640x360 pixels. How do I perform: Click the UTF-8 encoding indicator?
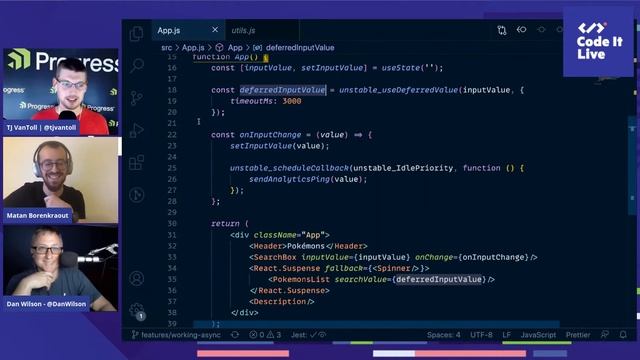(481, 335)
